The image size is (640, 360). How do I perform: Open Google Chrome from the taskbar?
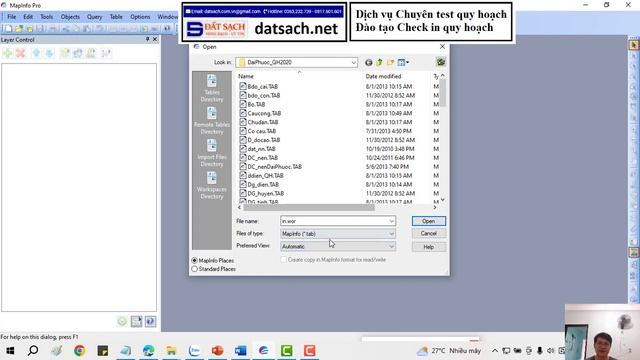[80, 351]
